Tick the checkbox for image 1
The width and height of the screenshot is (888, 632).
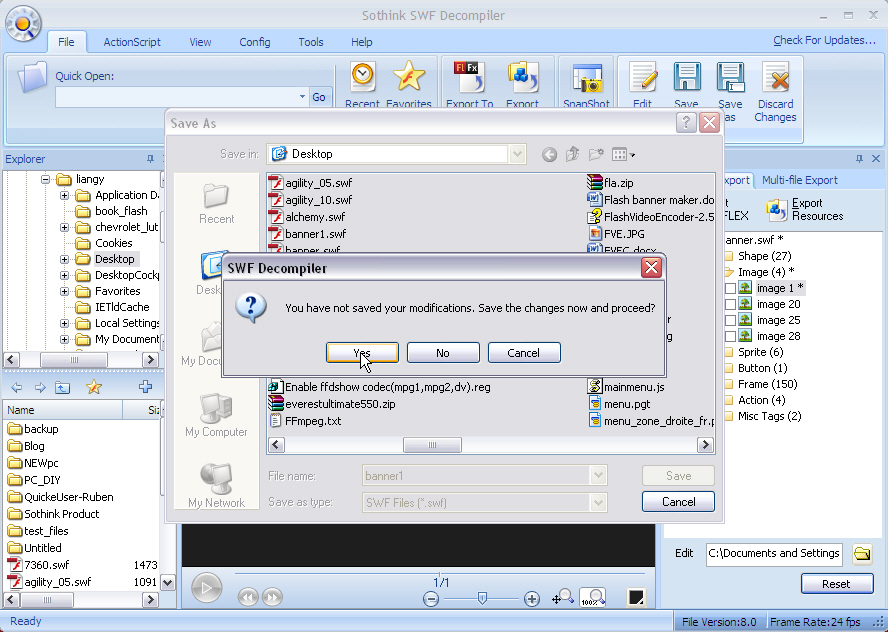point(731,288)
